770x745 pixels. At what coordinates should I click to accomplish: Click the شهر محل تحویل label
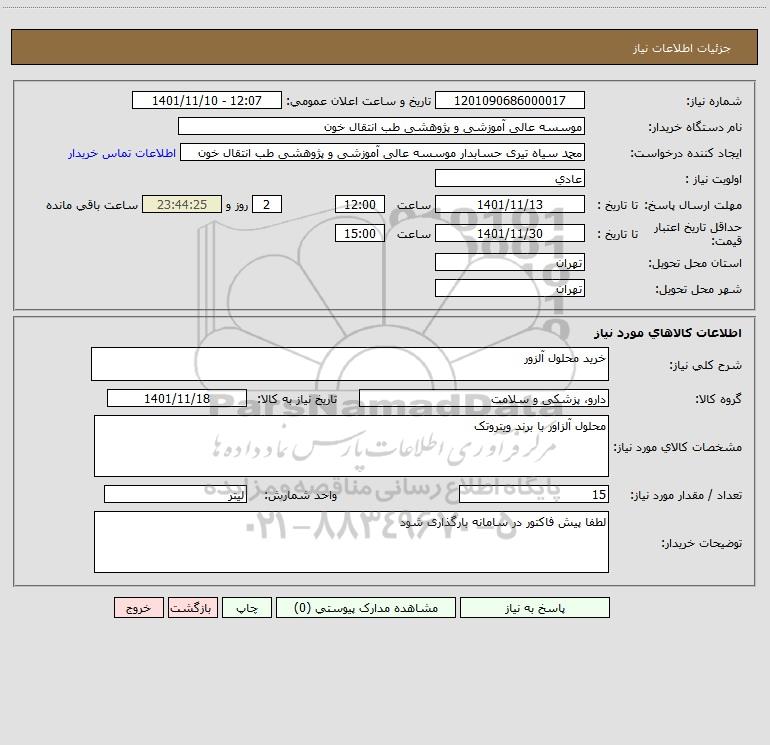tap(699, 289)
